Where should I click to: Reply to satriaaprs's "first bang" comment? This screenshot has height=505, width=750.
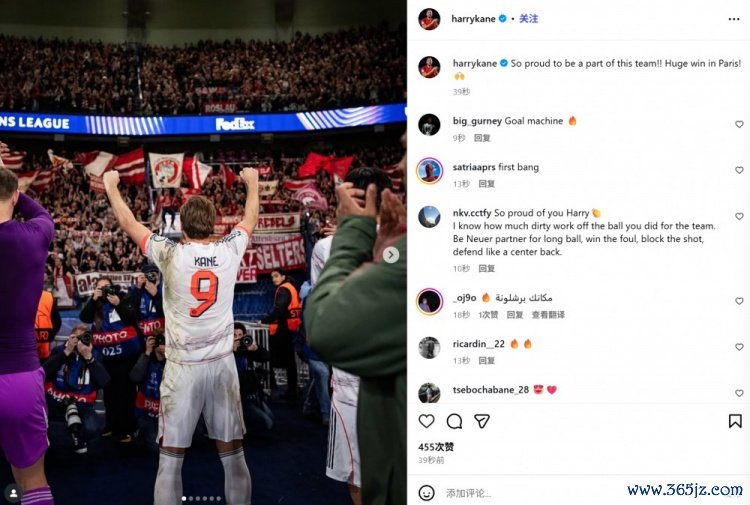tap(486, 184)
